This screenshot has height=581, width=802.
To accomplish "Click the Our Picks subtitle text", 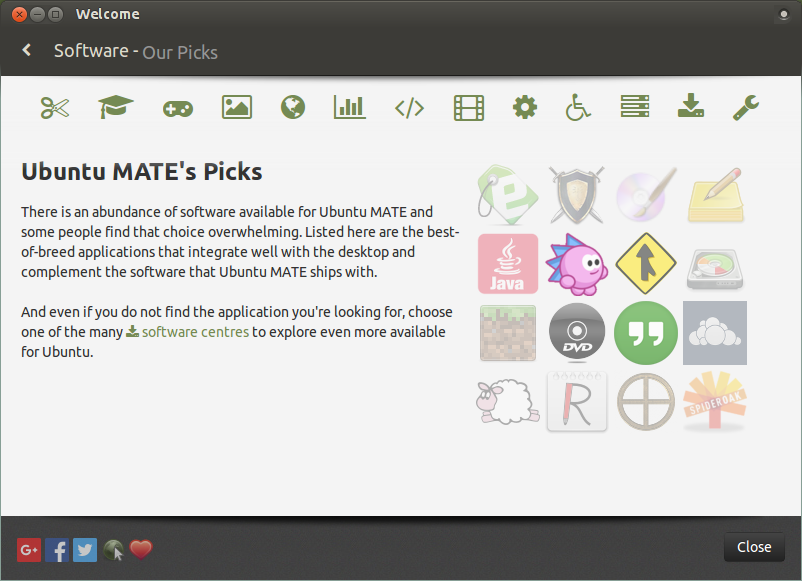I will 180,52.
